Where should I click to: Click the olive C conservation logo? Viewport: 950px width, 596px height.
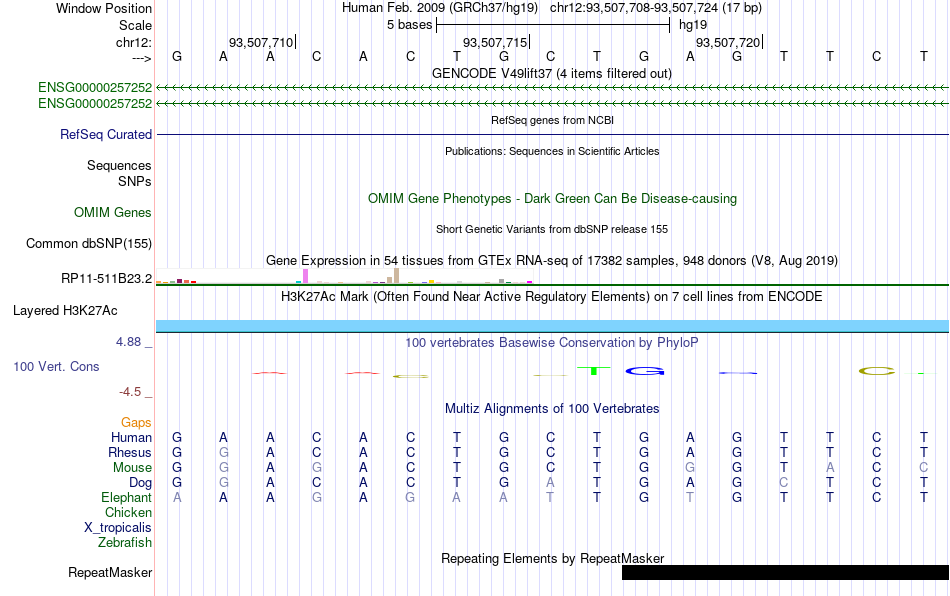[x=877, y=371]
